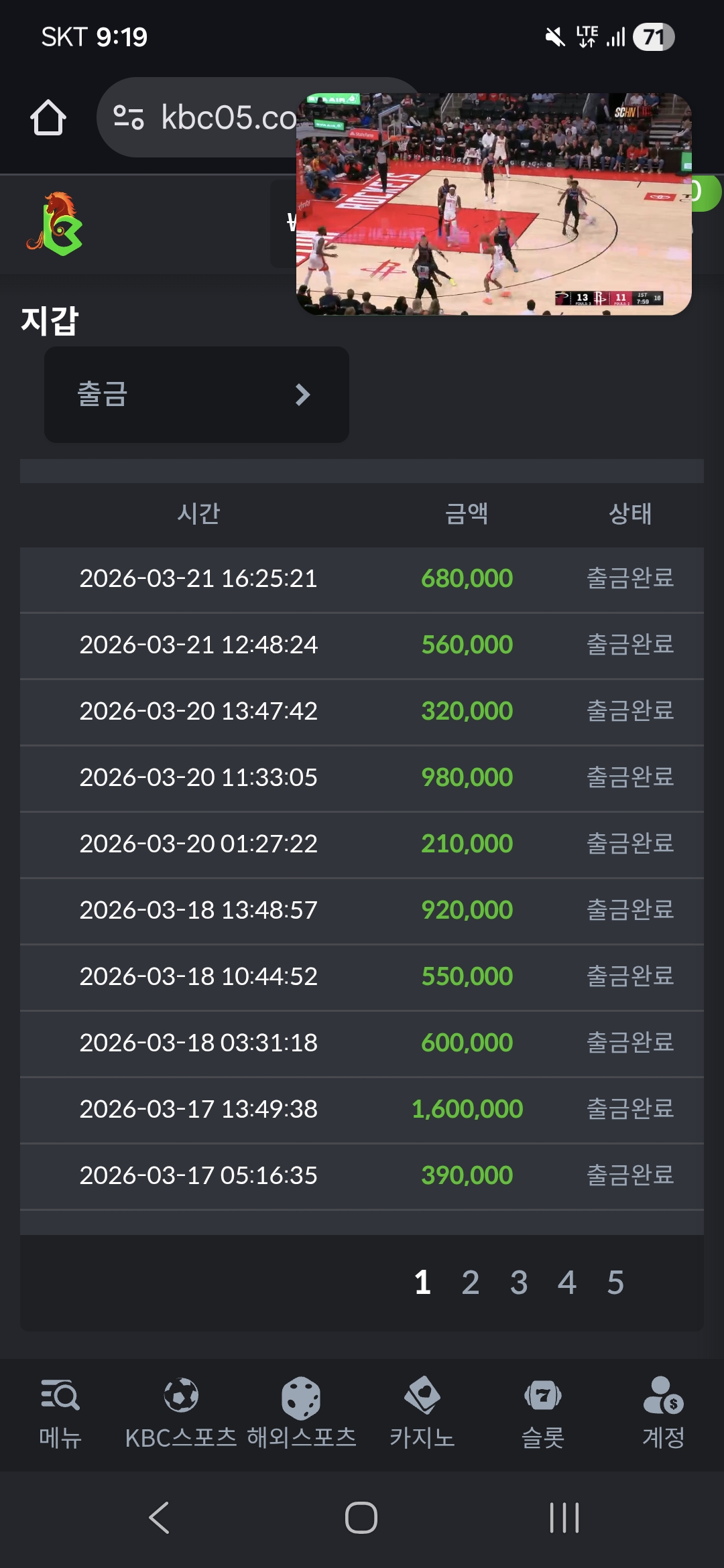Select page 4 in pagination
Image resolution: width=724 pixels, height=1568 pixels.
click(x=567, y=1283)
